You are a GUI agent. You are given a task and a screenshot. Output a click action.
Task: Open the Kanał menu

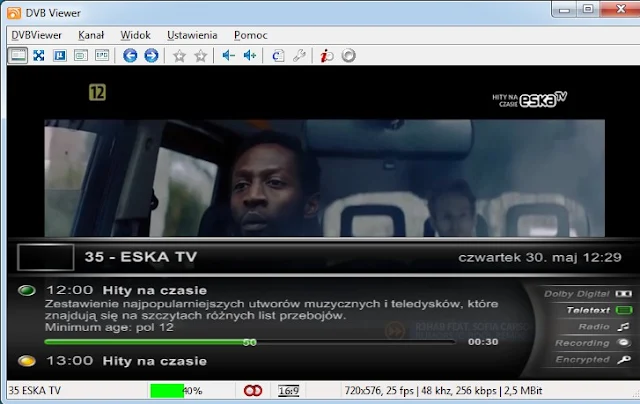coord(91,35)
